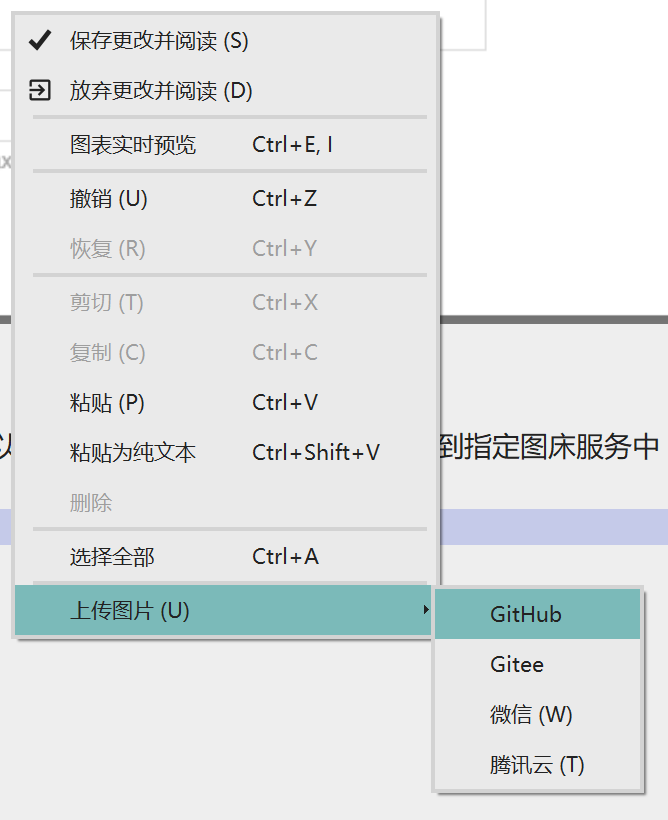
Task: Select 保存更改并阅读 (S) menu entry
Action: [x=224, y=41]
